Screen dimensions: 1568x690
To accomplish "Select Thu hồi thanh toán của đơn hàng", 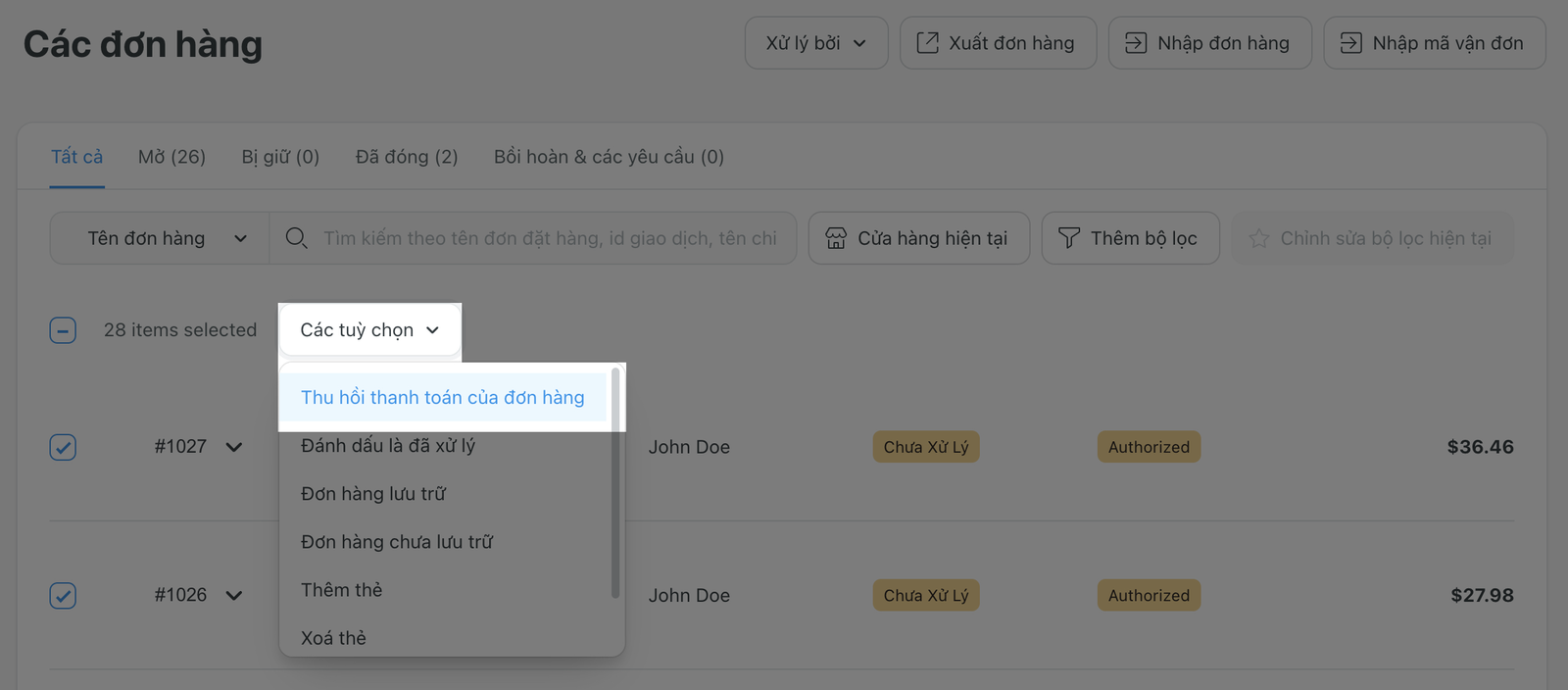I will pyautogui.click(x=442, y=397).
